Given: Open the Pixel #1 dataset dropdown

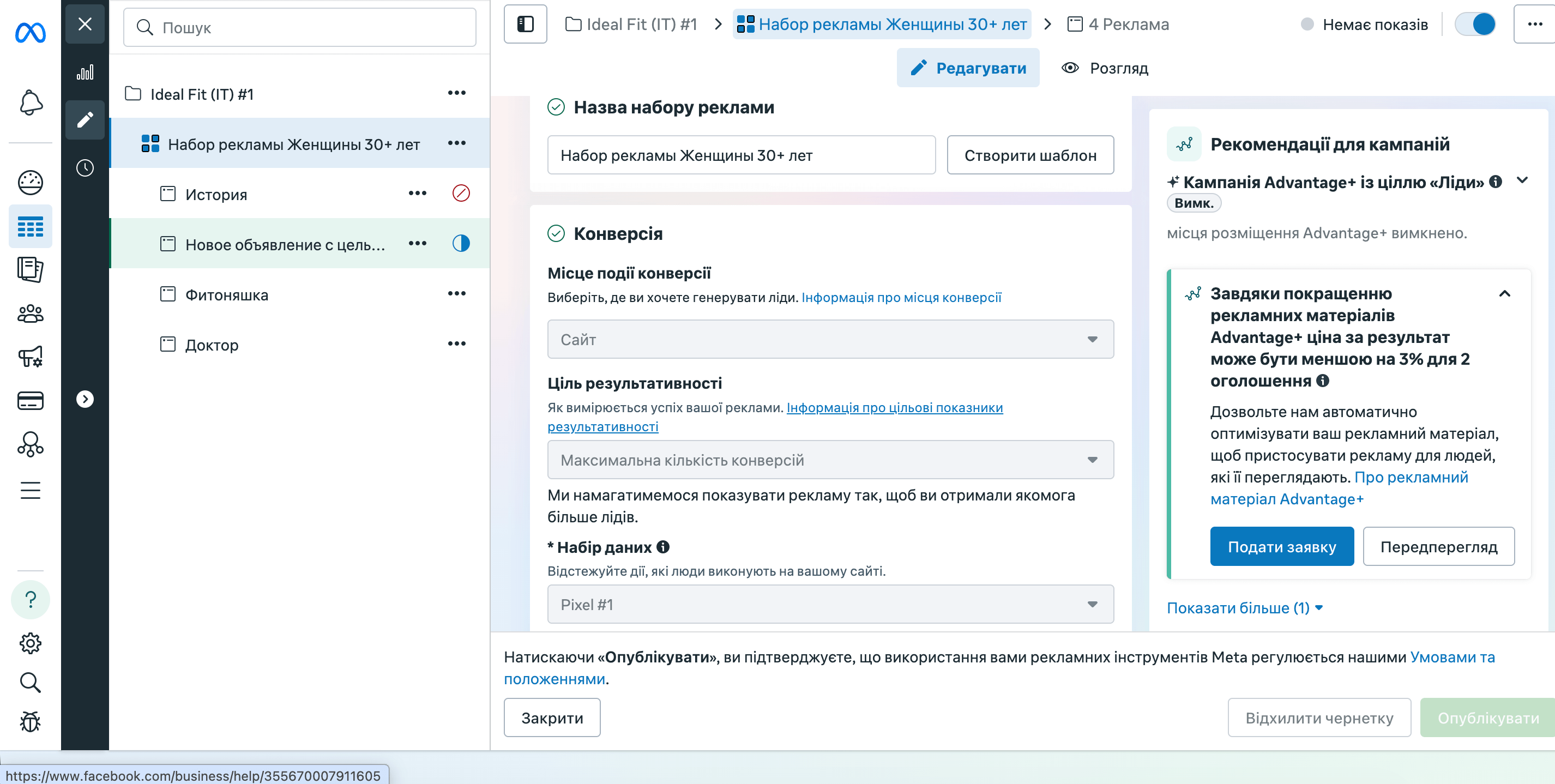Looking at the screenshot, I should [830, 604].
